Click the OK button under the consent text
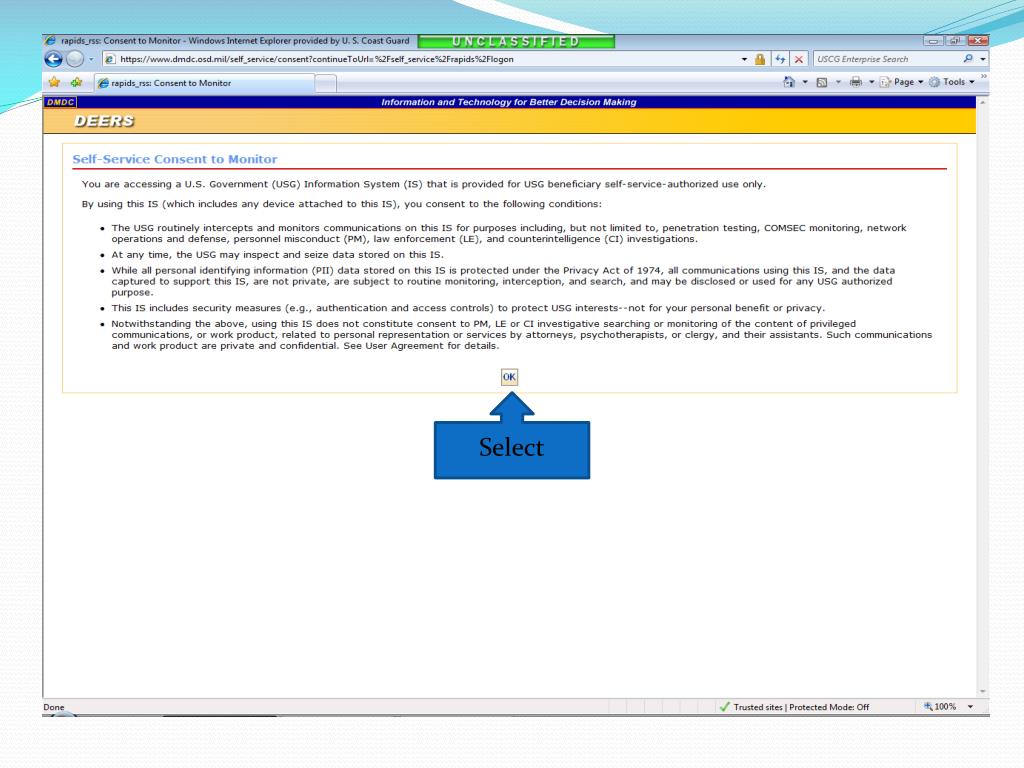 [x=509, y=377]
